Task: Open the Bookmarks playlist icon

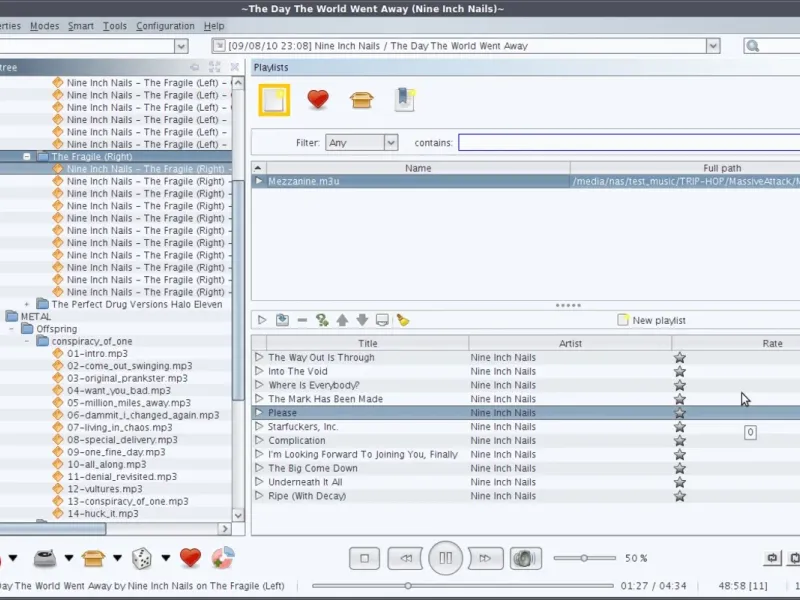Action: (404, 99)
